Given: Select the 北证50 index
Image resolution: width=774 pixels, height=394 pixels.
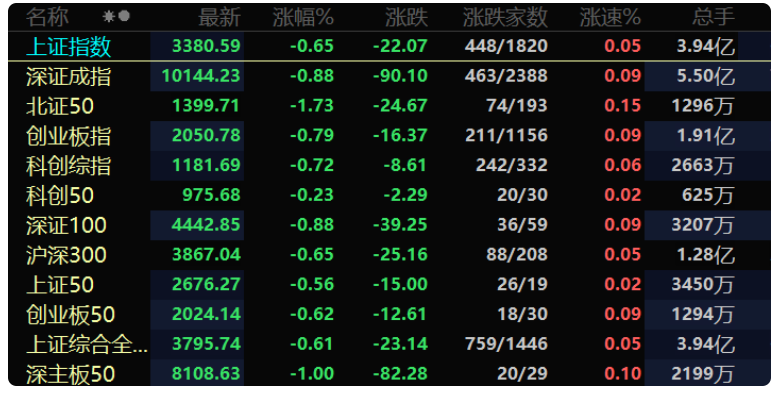Looking at the screenshot, I should click(x=389, y=106).
